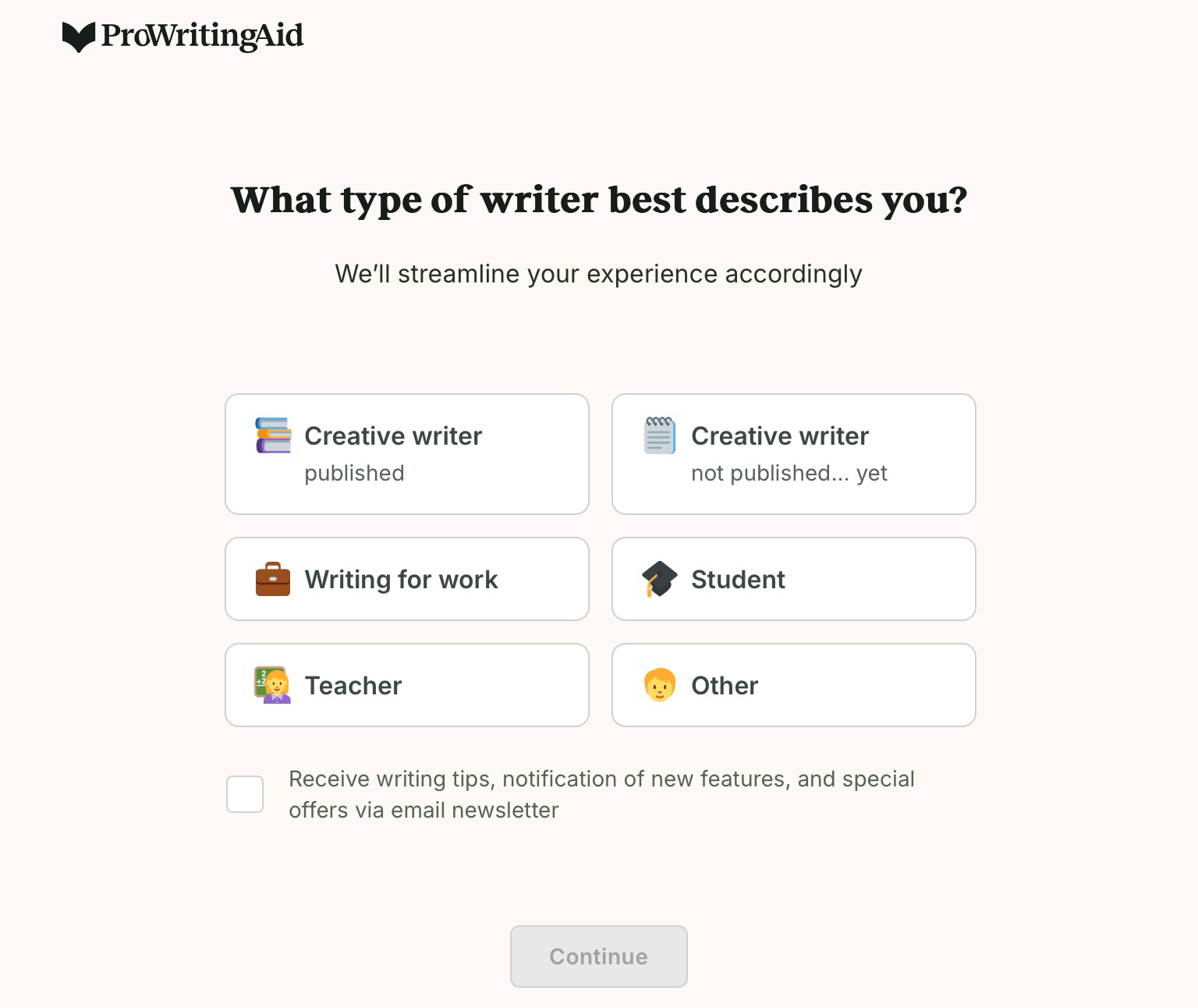This screenshot has width=1198, height=1008.
Task: Click the streamline experience subtitle text
Action: click(599, 274)
